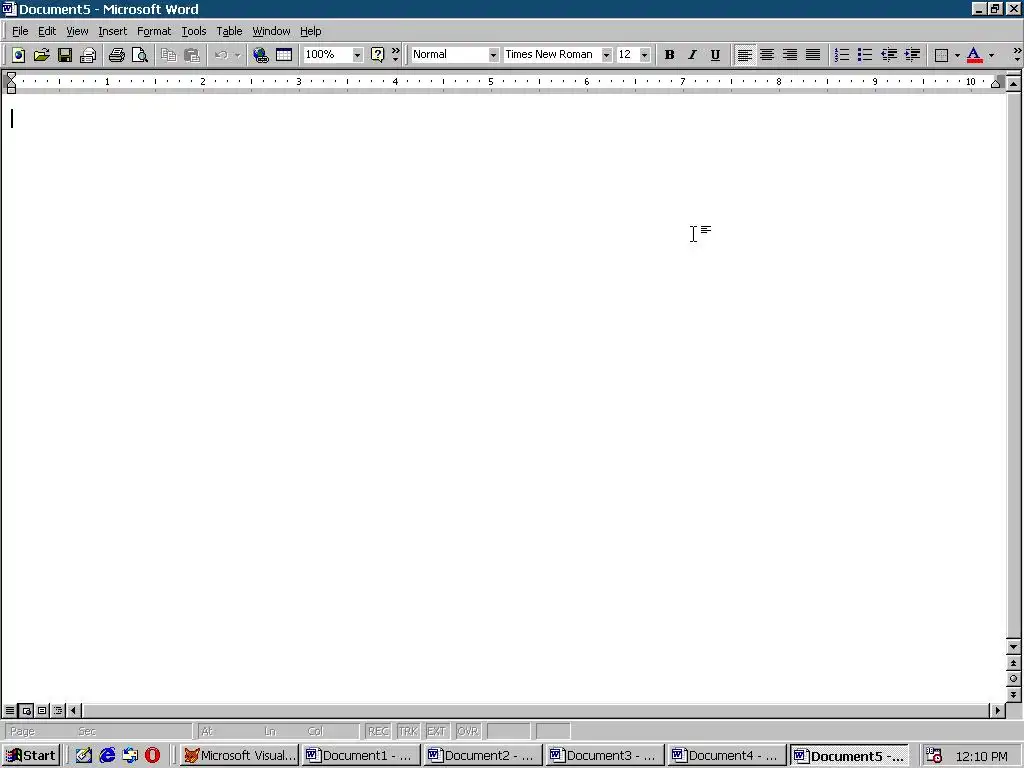
Task: Click the Insert Table grid icon
Action: tap(283, 55)
